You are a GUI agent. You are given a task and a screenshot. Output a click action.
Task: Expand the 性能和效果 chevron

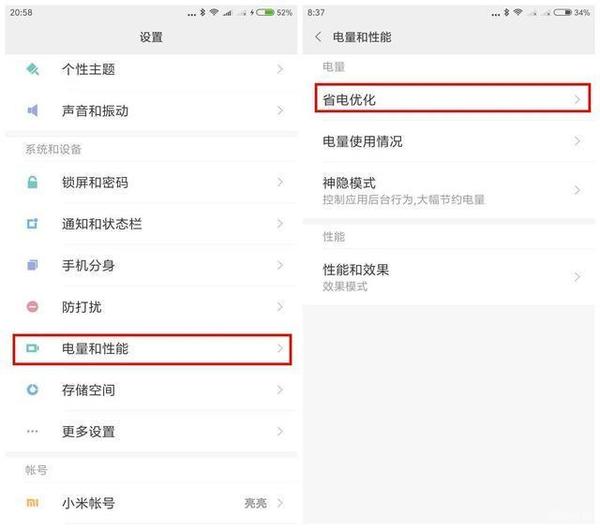coord(577,277)
